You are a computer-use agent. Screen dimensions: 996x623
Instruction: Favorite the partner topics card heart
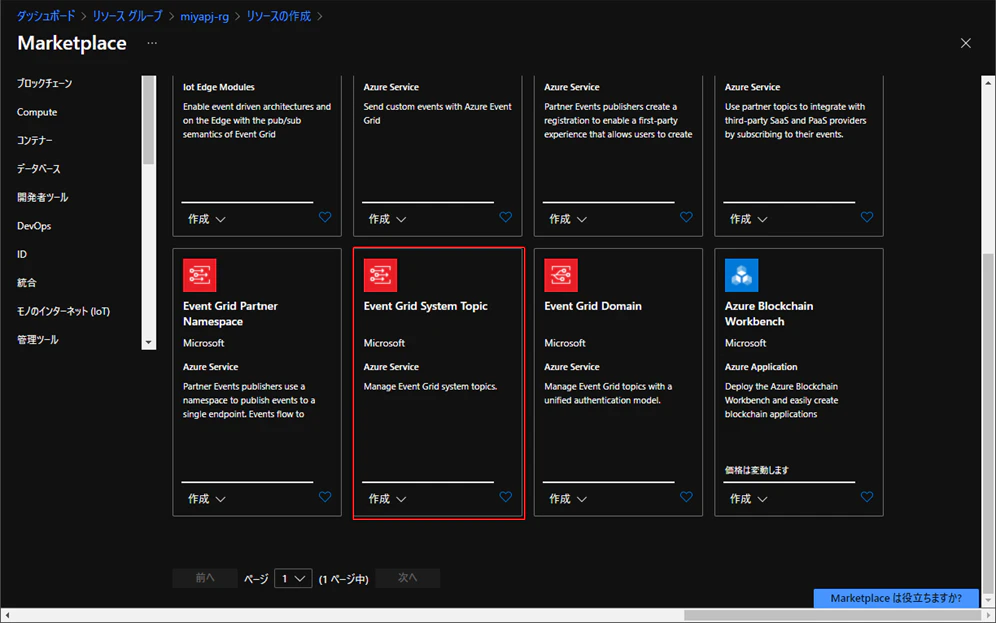pyautogui.click(x=866, y=217)
